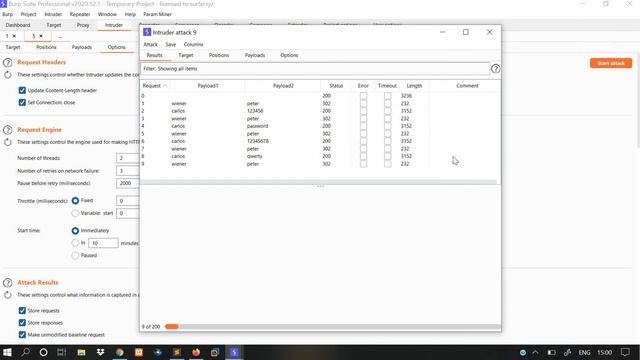Reset Attack Results settings to default
The image size is (640, 360).
pos(7,295)
